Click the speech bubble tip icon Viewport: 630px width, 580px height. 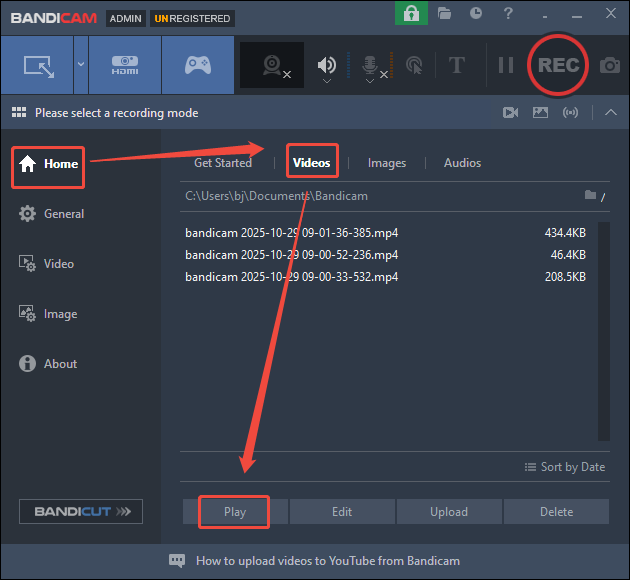[x=177, y=560]
